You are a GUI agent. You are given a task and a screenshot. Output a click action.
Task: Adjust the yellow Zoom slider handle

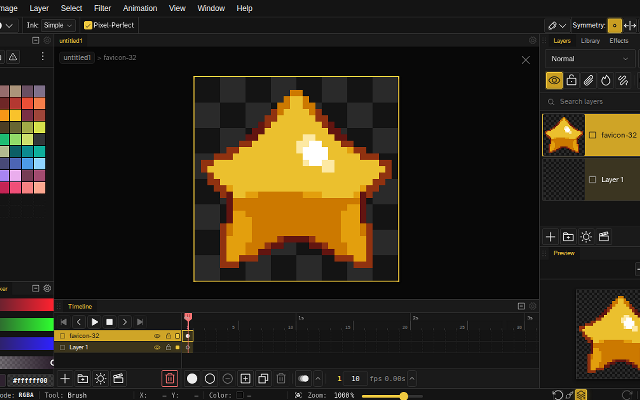(404, 396)
